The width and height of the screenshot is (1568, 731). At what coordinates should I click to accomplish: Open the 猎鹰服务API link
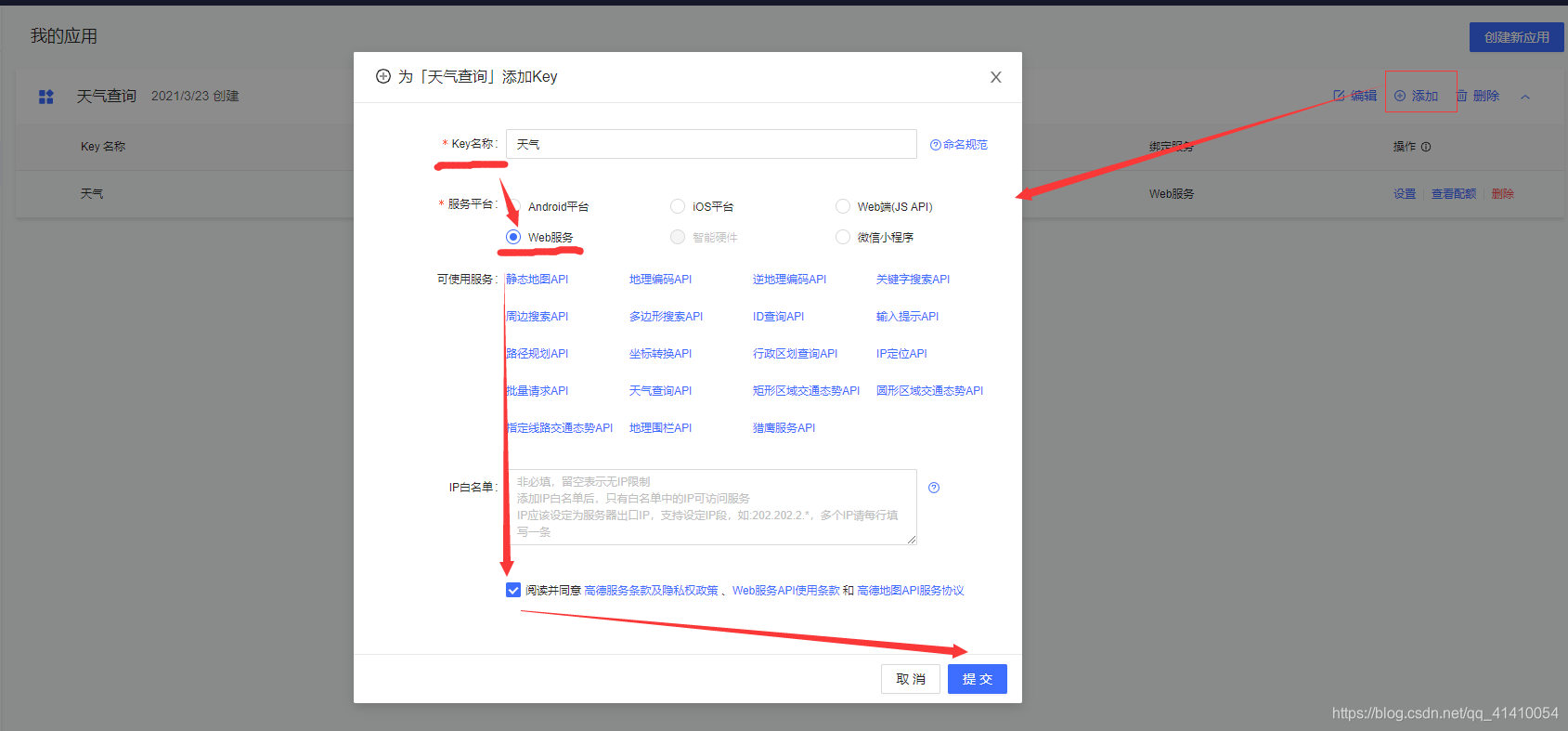coord(784,428)
